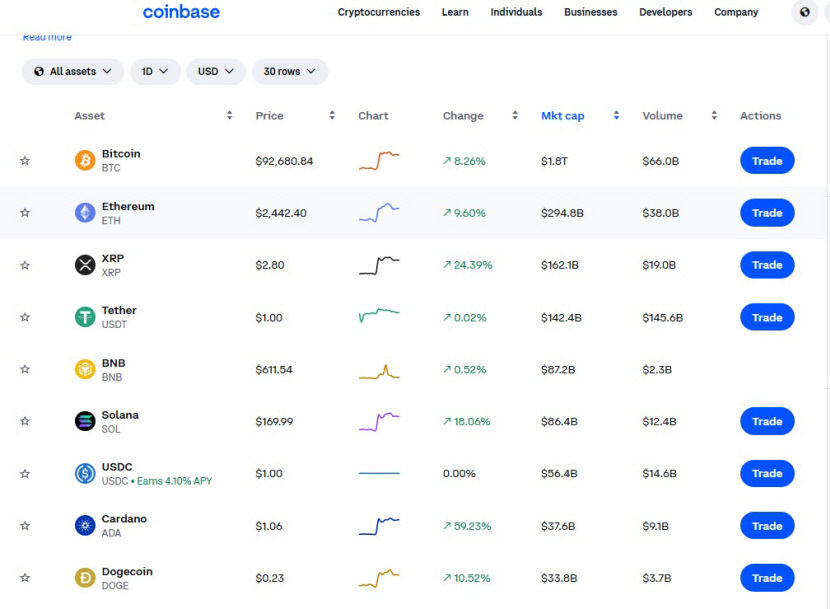This screenshot has width=830, height=609.
Task: Click Cardano change 59.23%
Action: [467, 526]
